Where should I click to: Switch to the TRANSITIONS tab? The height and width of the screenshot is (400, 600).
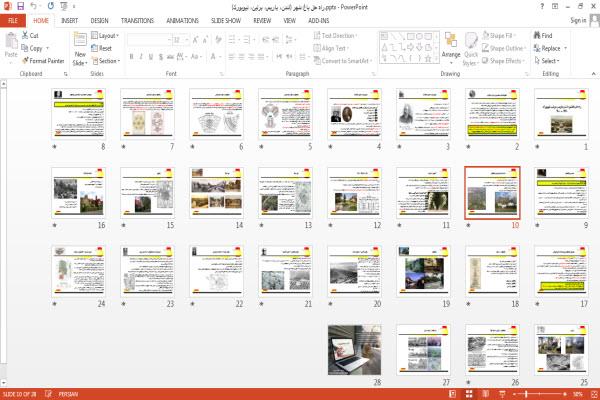tap(137, 20)
